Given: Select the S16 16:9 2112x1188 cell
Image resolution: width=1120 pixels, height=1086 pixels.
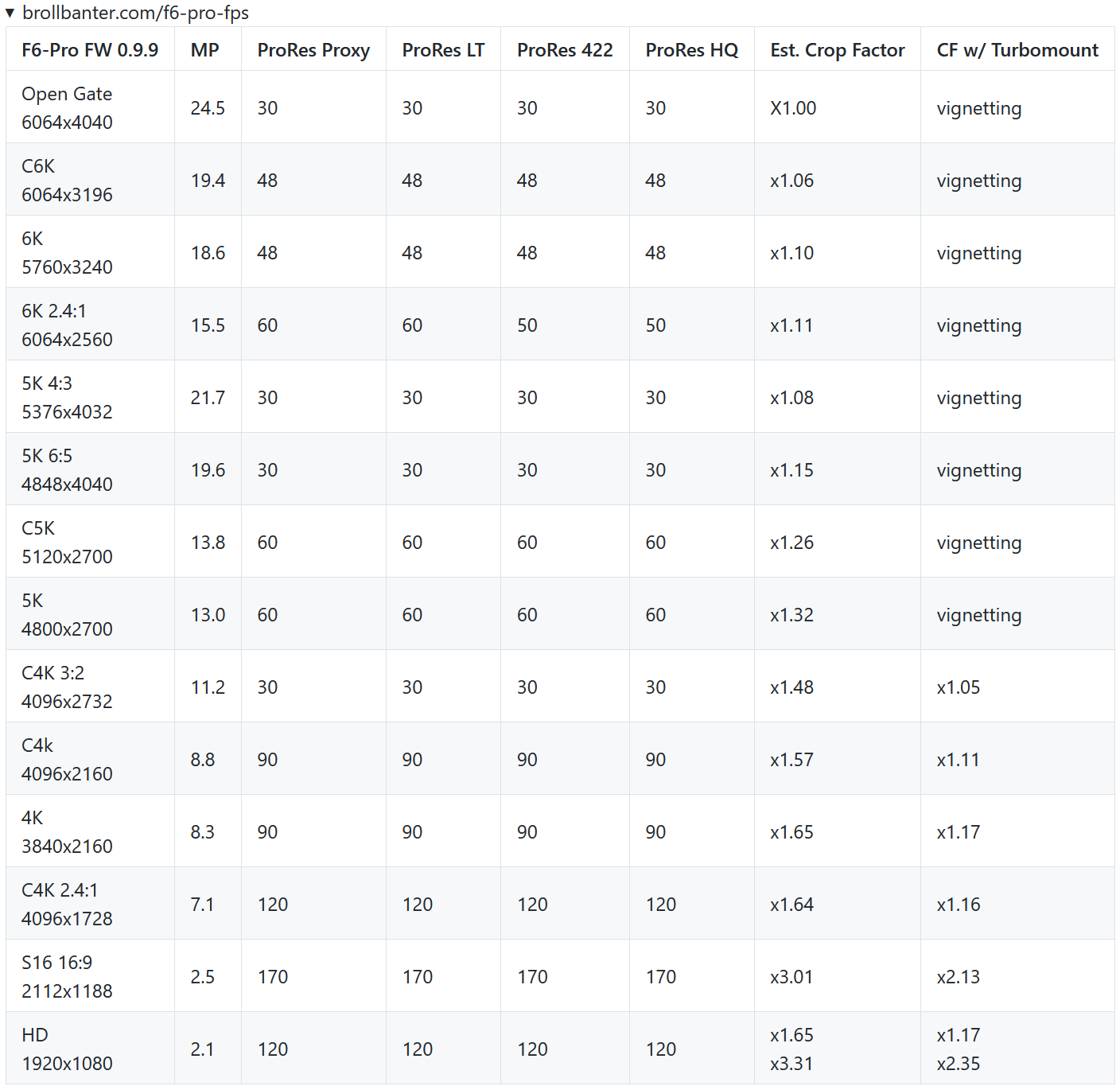Looking at the screenshot, I should 68,977.
